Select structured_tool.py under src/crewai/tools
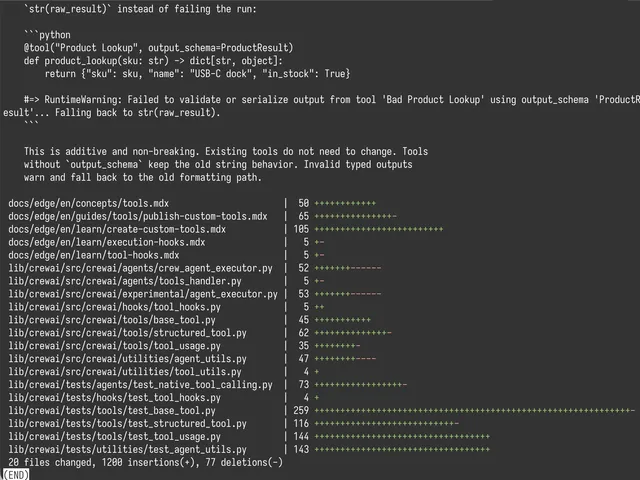This screenshot has width=640, height=480. pyautogui.click(x=127, y=333)
